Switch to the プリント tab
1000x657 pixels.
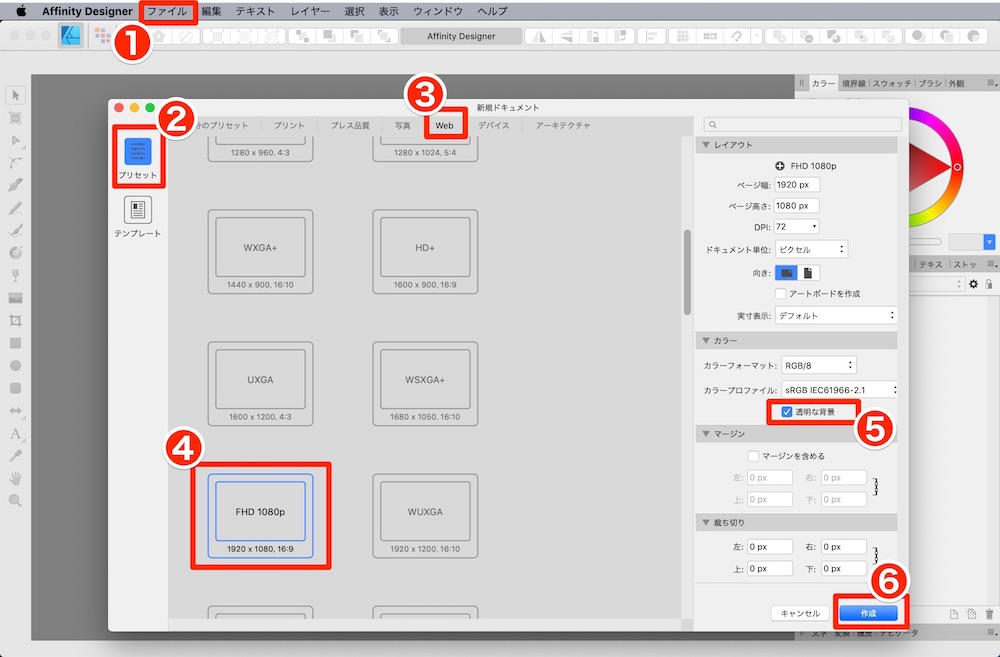click(x=289, y=126)
